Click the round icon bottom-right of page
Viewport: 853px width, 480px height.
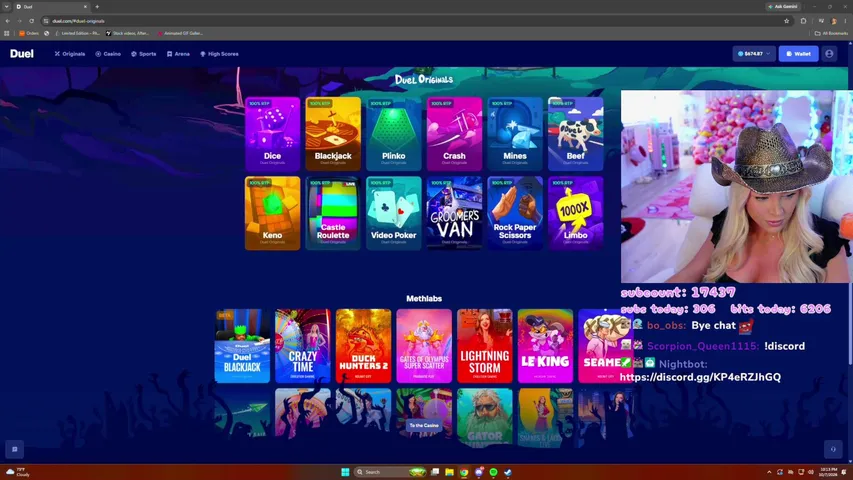point(833,450)
